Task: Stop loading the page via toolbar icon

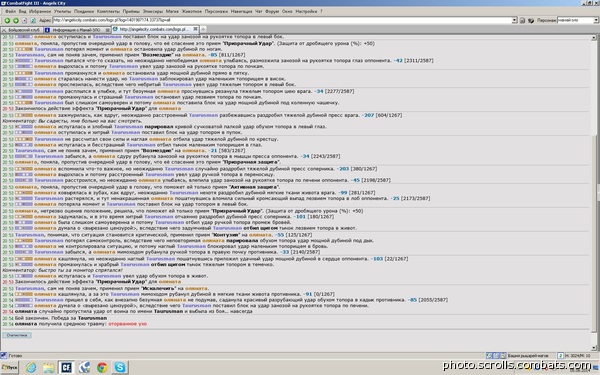Action: 24,20
